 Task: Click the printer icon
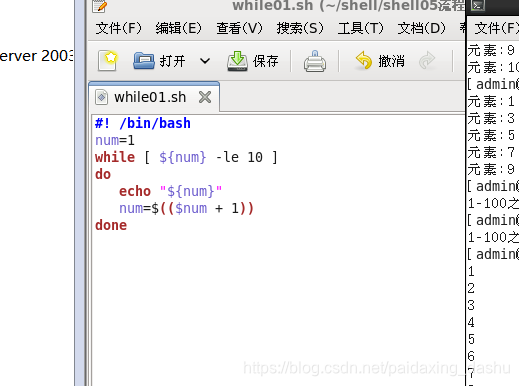coord(315,61)
